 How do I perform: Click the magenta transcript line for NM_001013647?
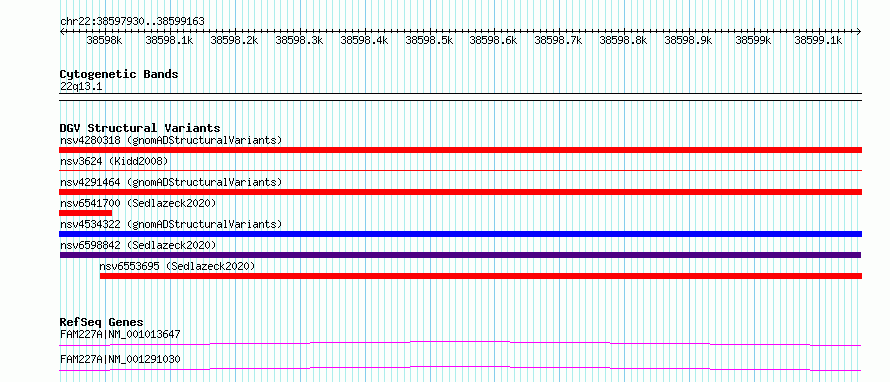(460, 343)
